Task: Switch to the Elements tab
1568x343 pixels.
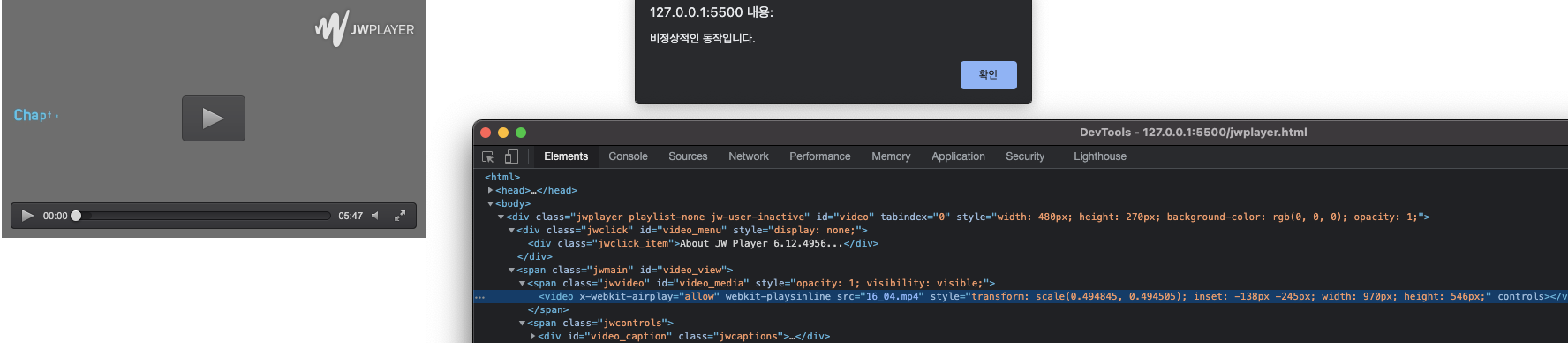Action: tap(566, 156)
